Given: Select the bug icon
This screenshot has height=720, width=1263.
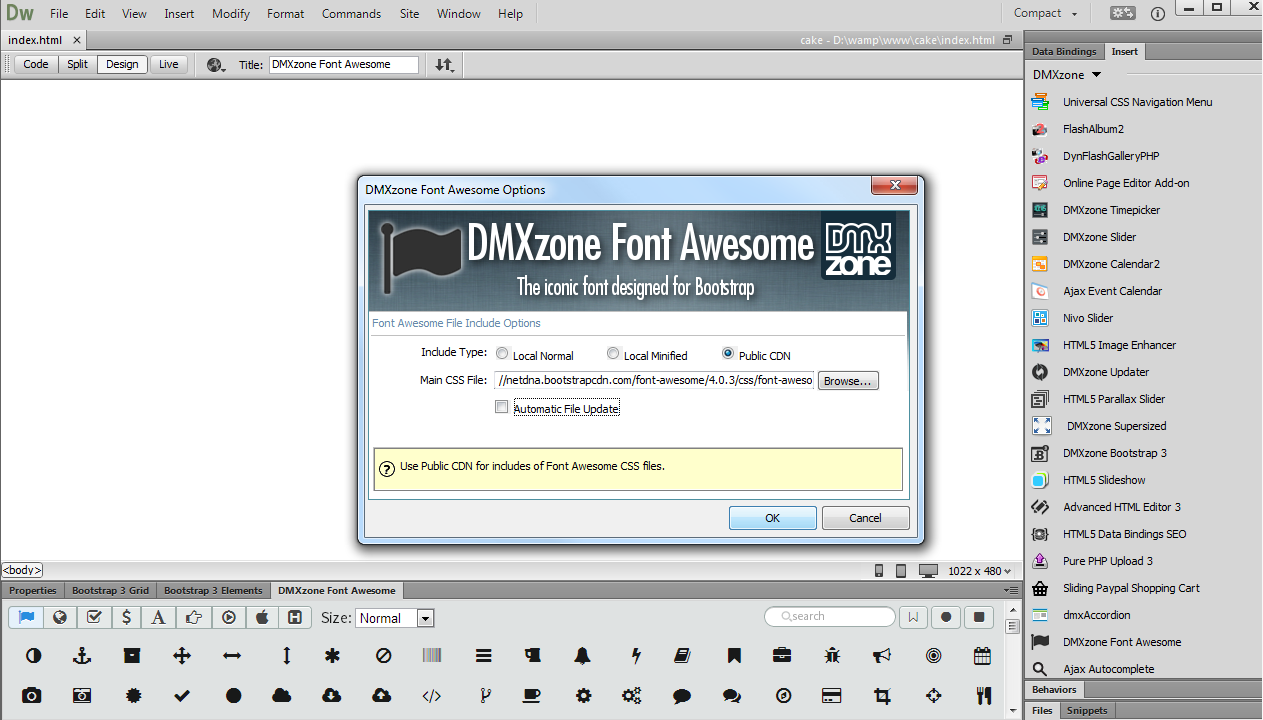Looking at the screenshot, I should tap(832, 656).
